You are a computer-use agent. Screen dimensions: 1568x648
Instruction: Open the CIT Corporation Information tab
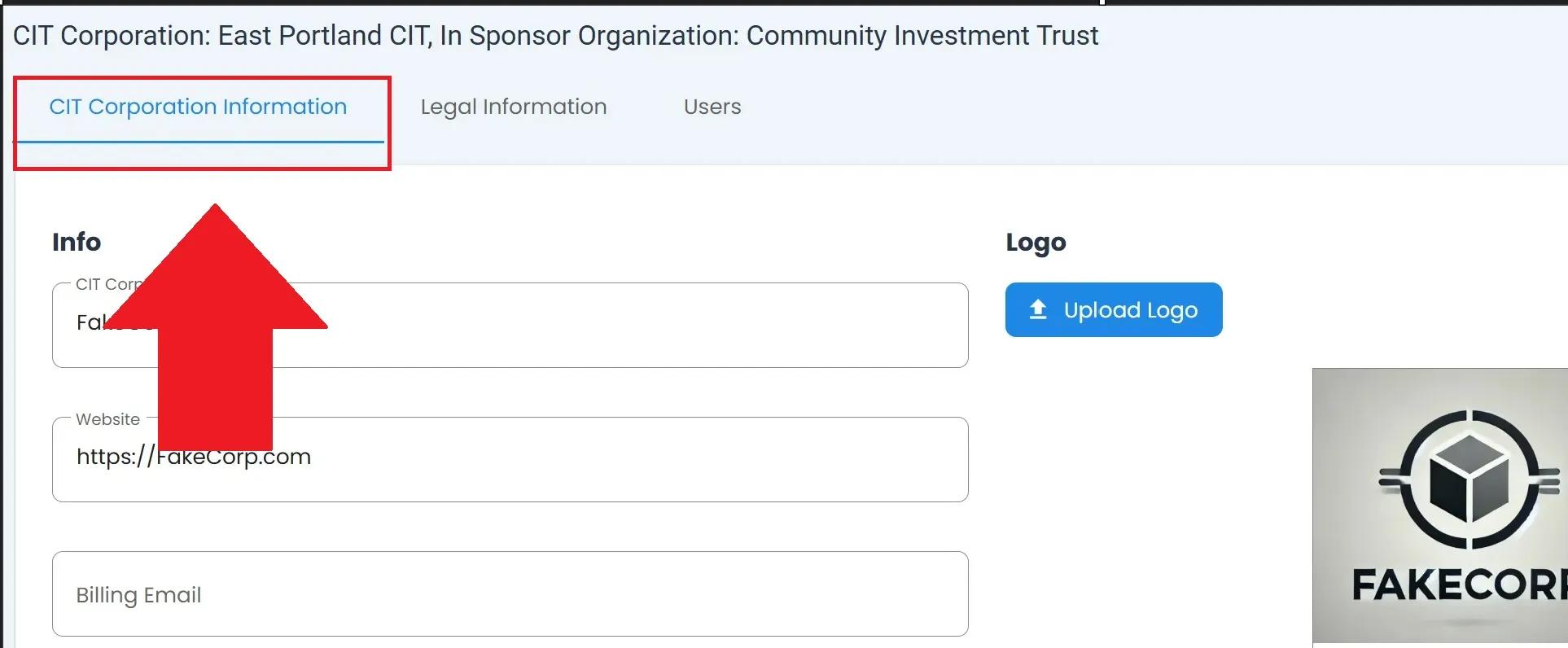198,107
